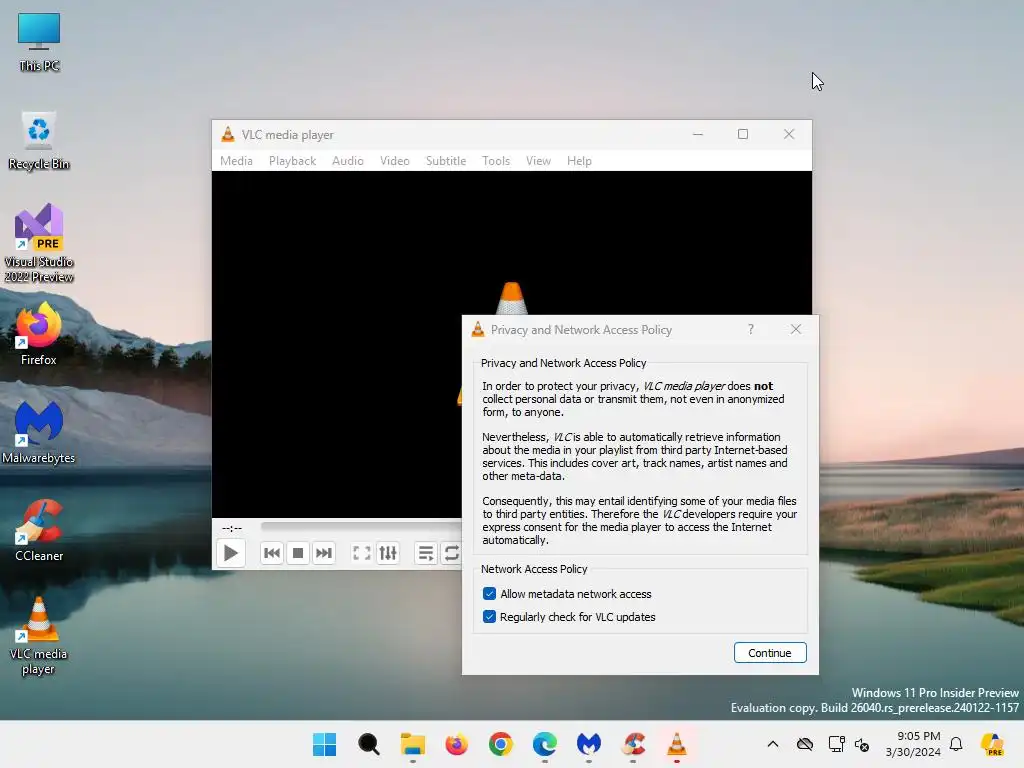Open the Media menu
Screen dimensions: 1024x768
click(236, 161)
